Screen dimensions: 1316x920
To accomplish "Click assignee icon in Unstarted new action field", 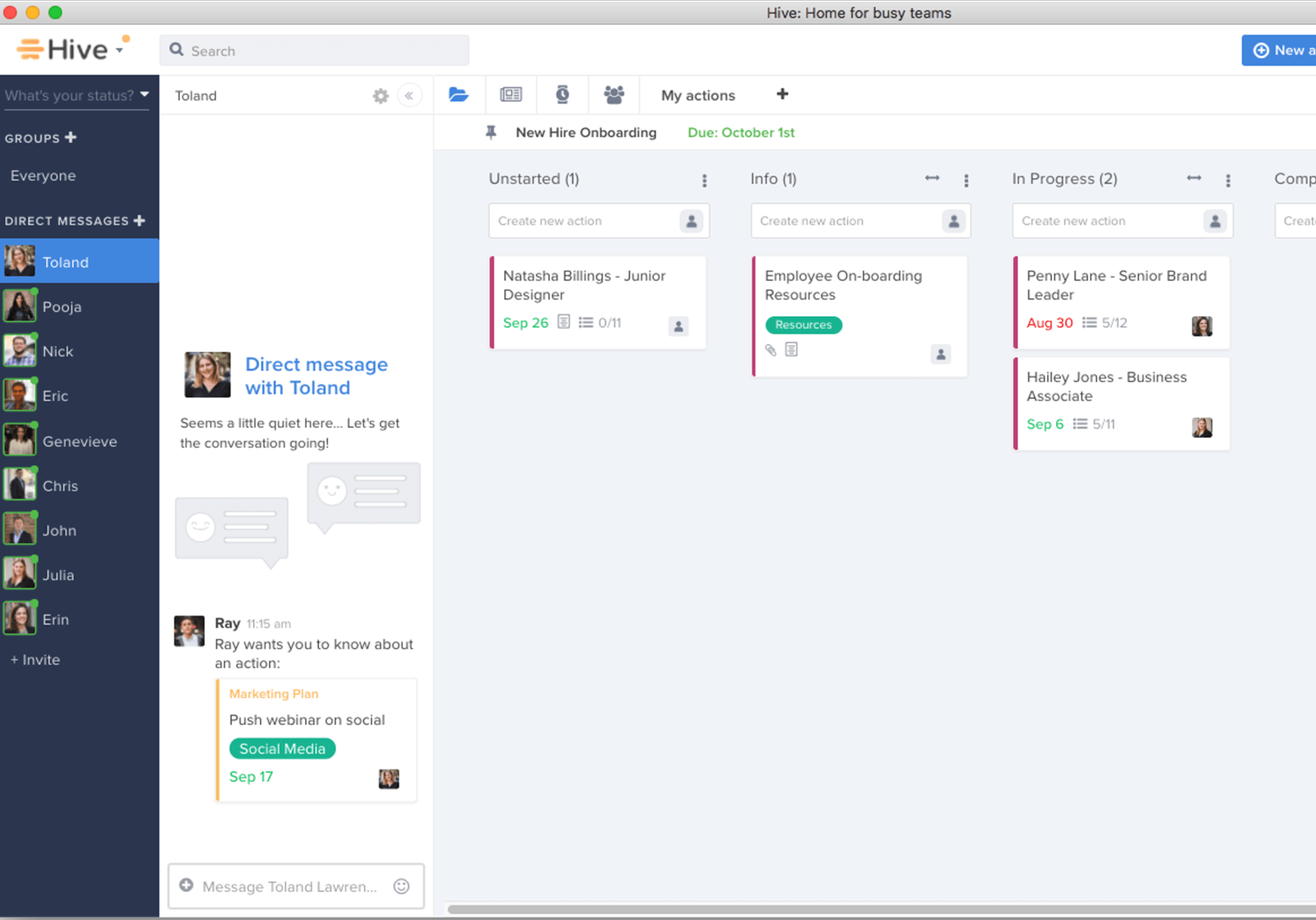I will (x=691, y=221).
